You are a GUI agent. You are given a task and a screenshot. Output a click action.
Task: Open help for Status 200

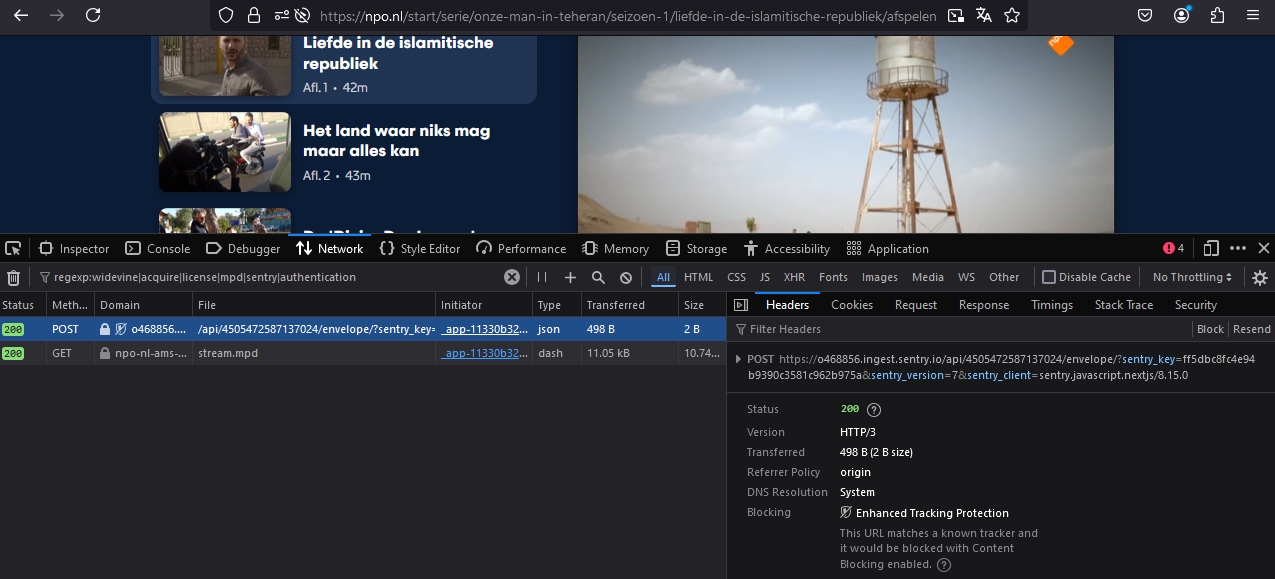874,409
